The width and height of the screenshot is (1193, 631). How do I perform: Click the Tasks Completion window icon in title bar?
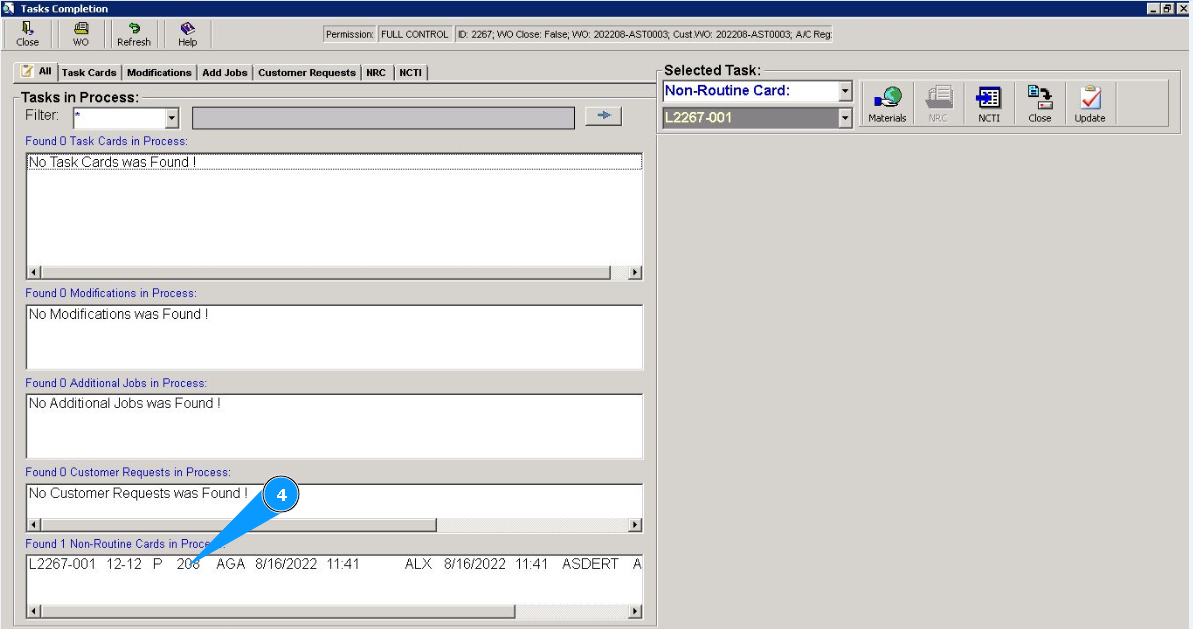pos(8,8)
